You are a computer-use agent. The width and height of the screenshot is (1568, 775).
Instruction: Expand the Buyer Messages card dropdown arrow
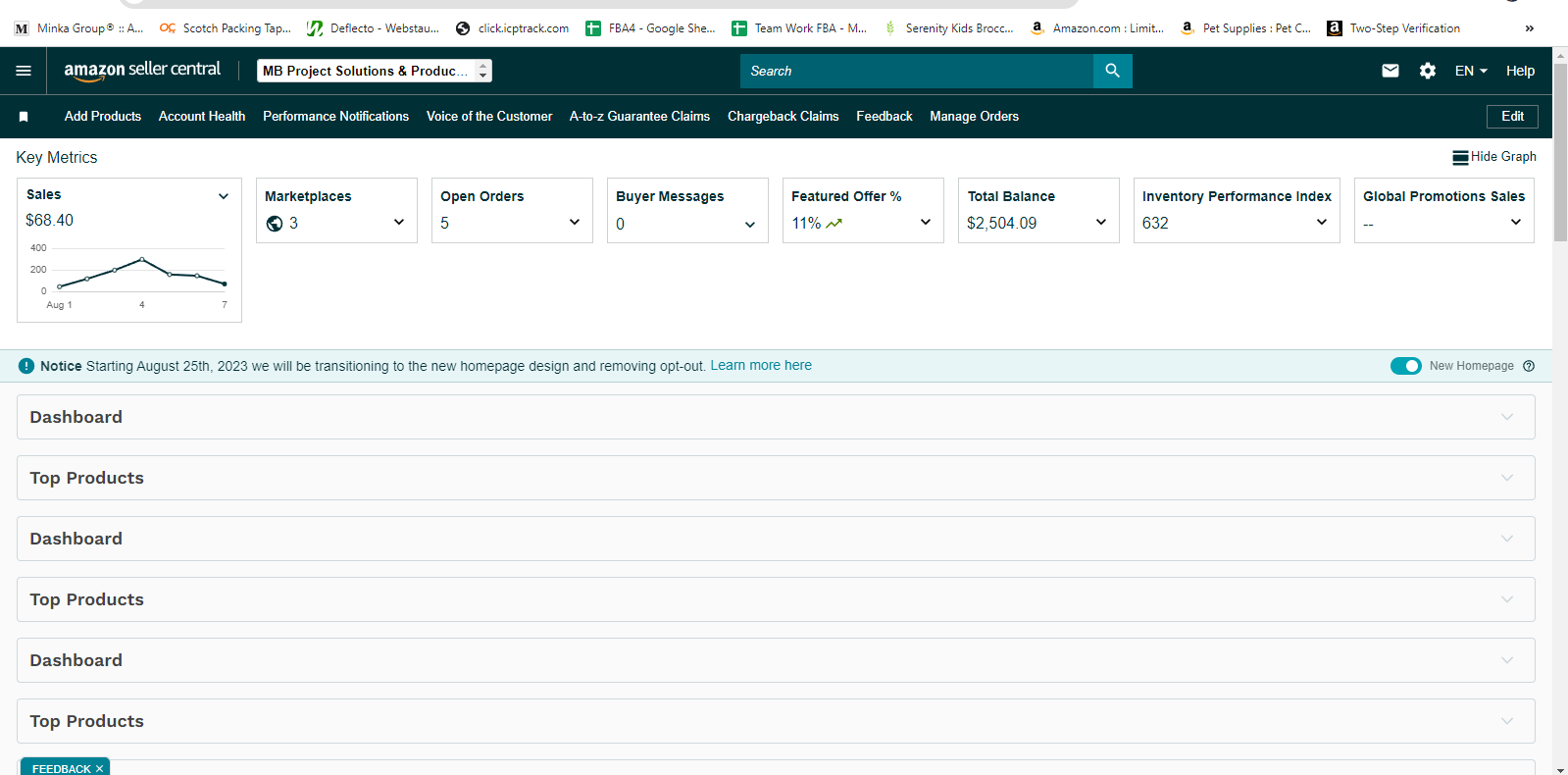tap(750, 225)
